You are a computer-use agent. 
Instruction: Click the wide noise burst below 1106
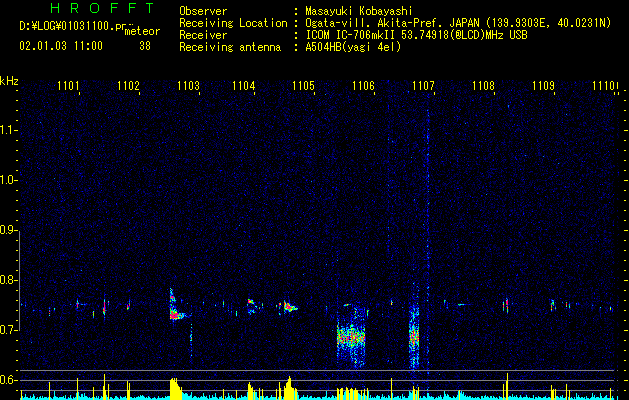351,336
